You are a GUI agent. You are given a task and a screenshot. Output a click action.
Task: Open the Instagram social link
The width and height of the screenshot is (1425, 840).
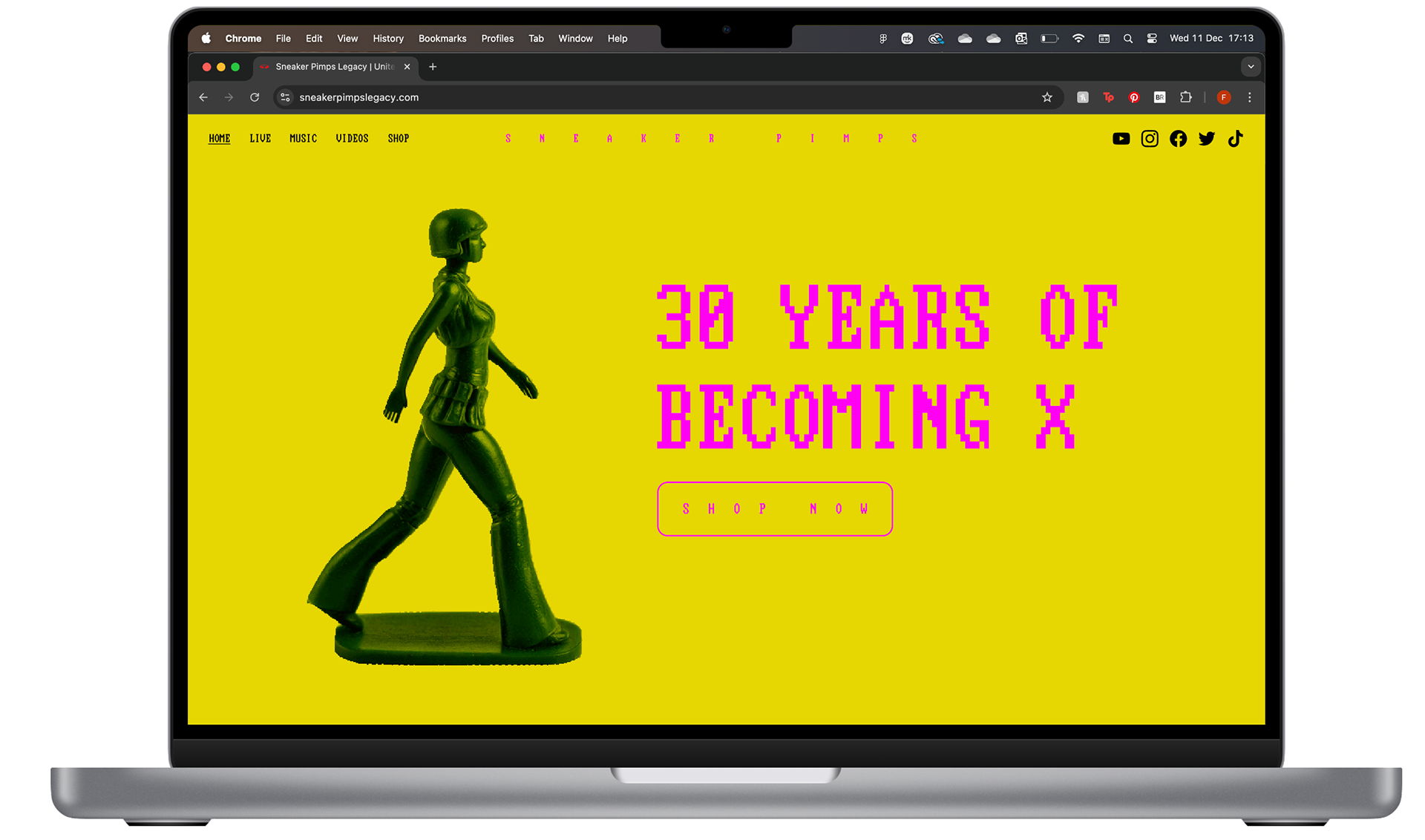click(1150, 139)
